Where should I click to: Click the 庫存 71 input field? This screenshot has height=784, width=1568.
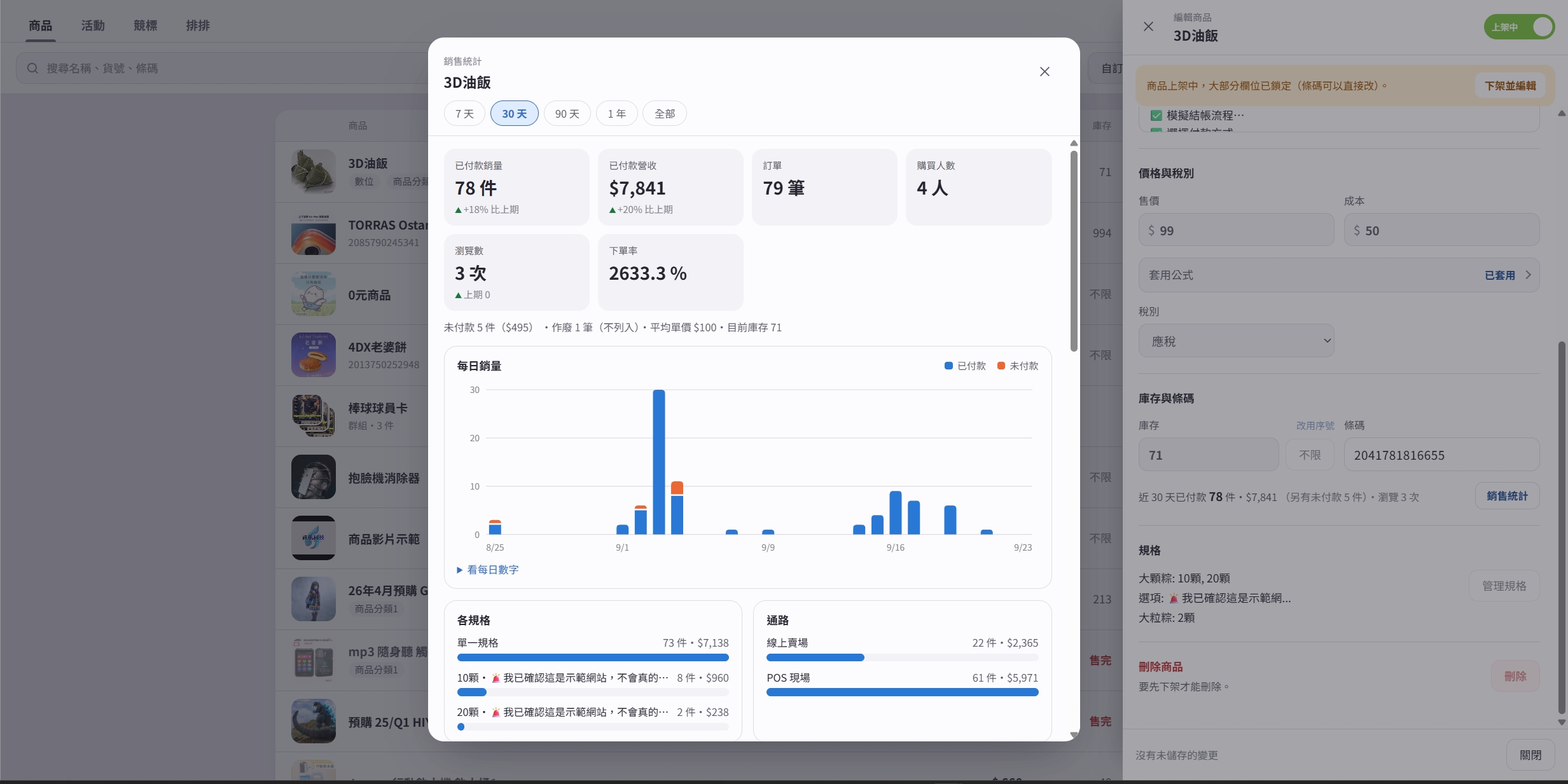pos(1209,455)
